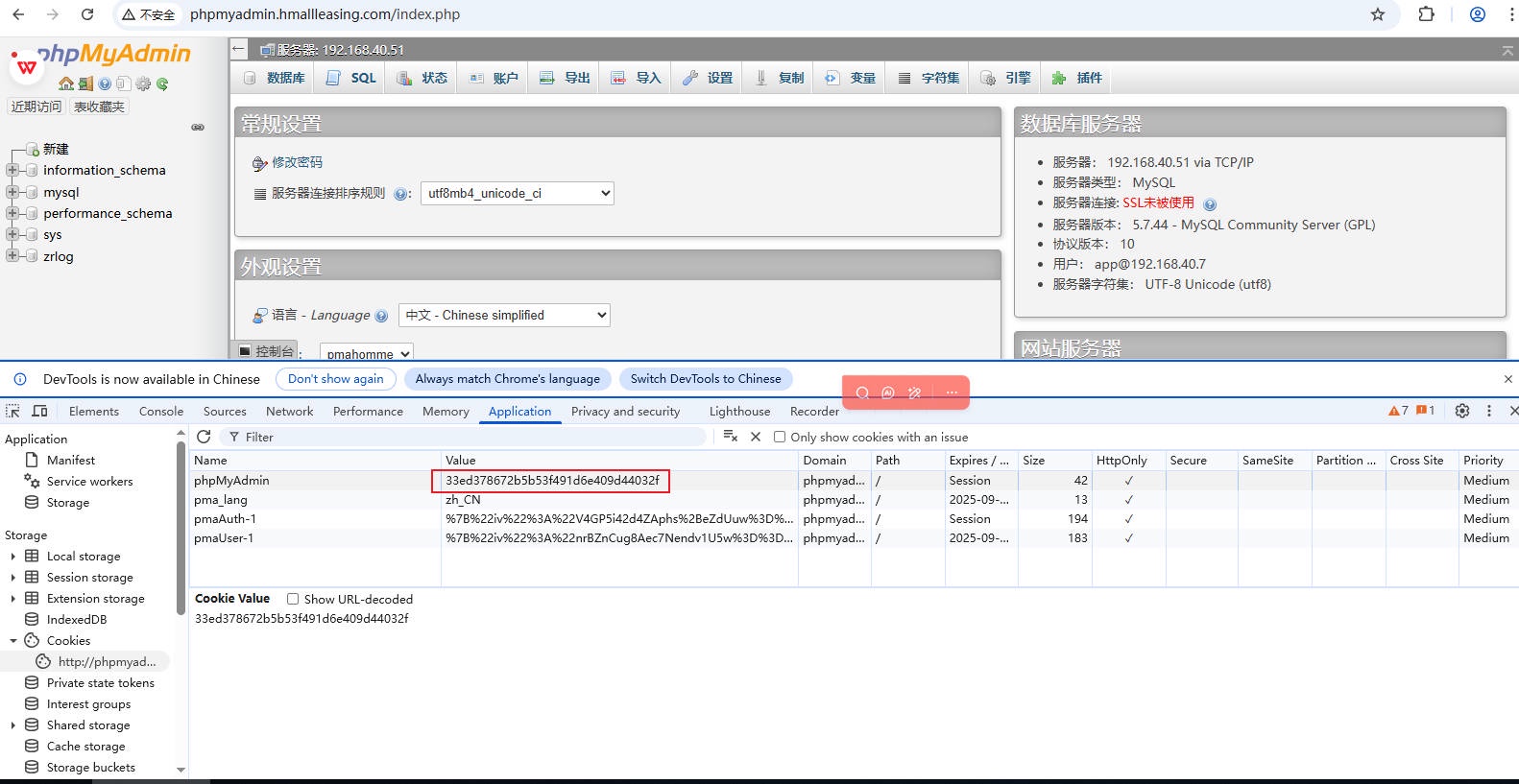Check the 'Show URL-decoded' box

[293, 599]
